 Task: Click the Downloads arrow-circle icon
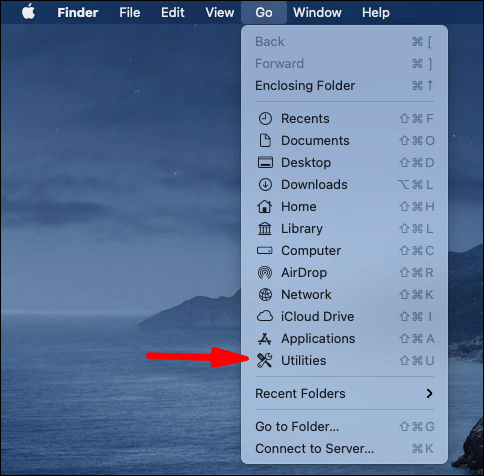point(265,185)
